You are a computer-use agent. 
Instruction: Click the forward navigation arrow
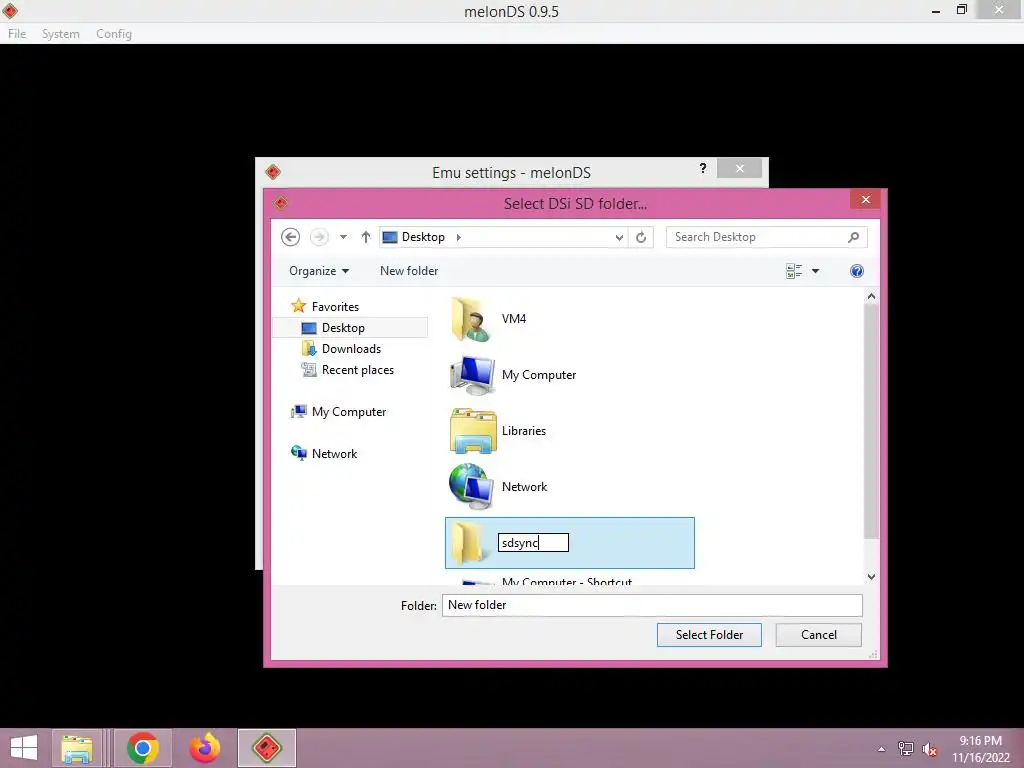[x=319, y=237]
